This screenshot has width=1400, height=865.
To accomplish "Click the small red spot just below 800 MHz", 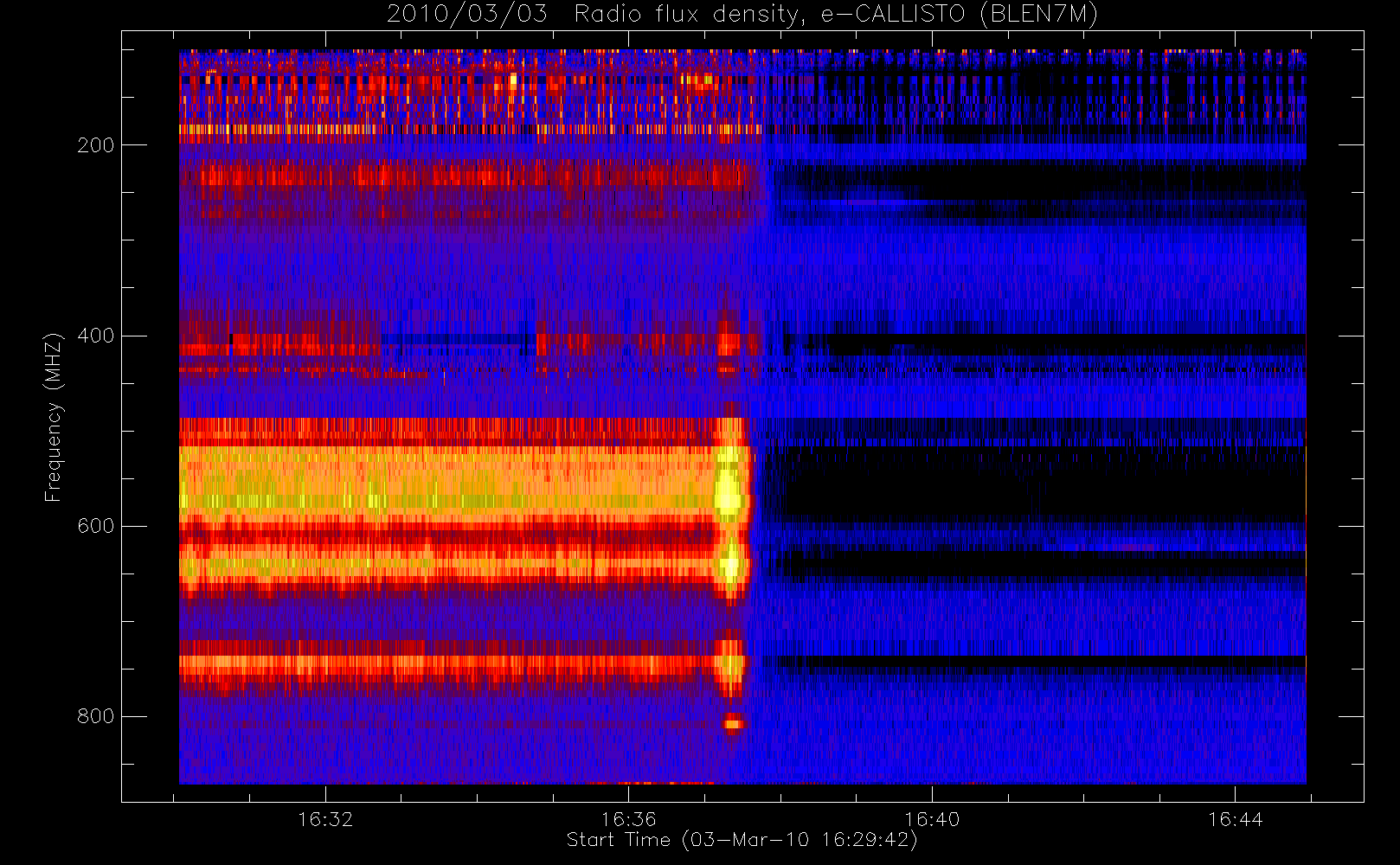I will (x=734, y=724).
